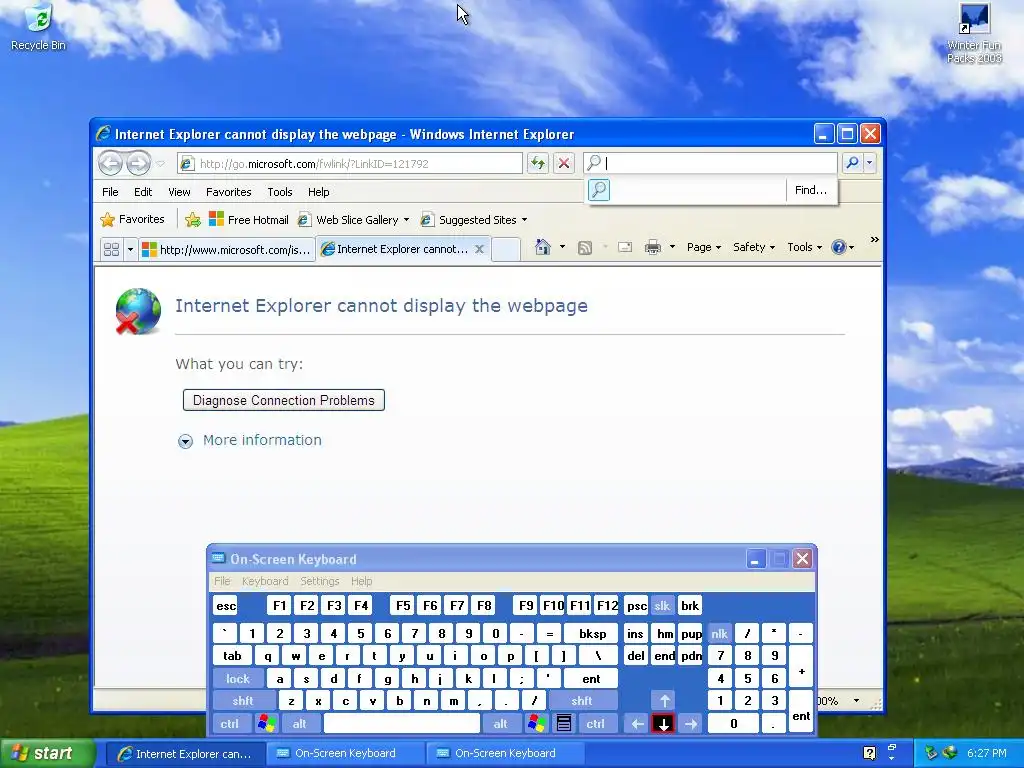The image size is (1024, 768).
Task: Click the search provider icon in dropdown
Action: (599, 190)
